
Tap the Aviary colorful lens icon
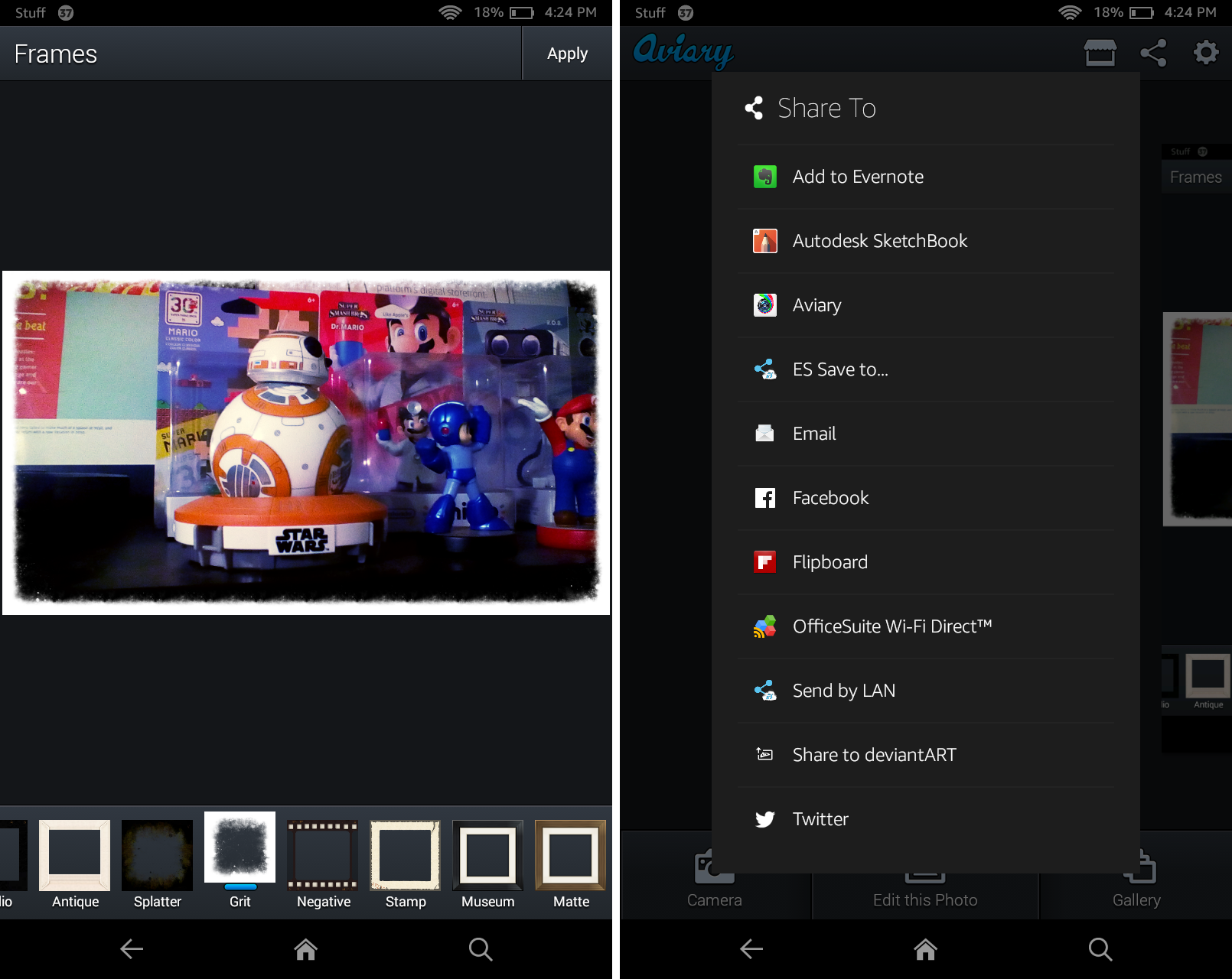point(765,305)
